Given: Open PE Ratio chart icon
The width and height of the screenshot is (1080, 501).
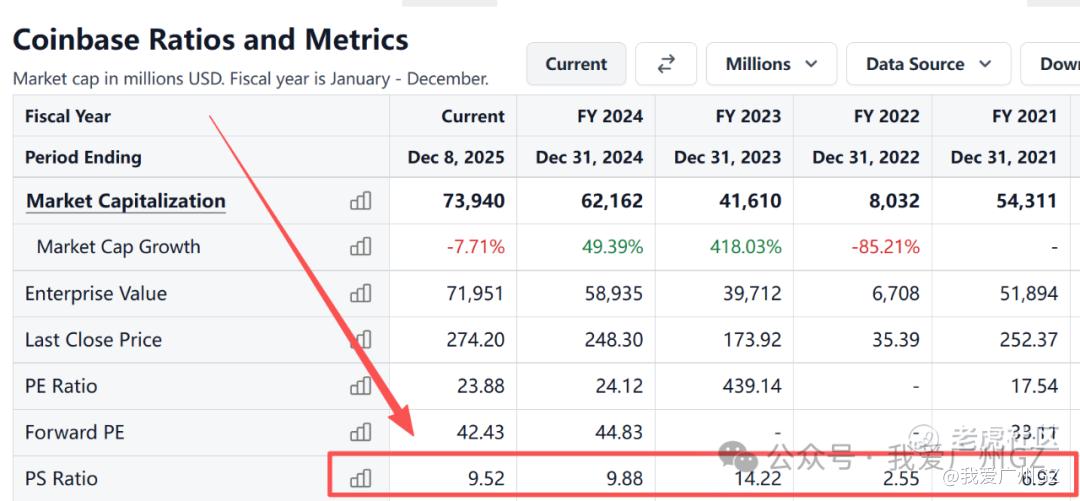Looking at the screenshot, I should click(360, 386).
